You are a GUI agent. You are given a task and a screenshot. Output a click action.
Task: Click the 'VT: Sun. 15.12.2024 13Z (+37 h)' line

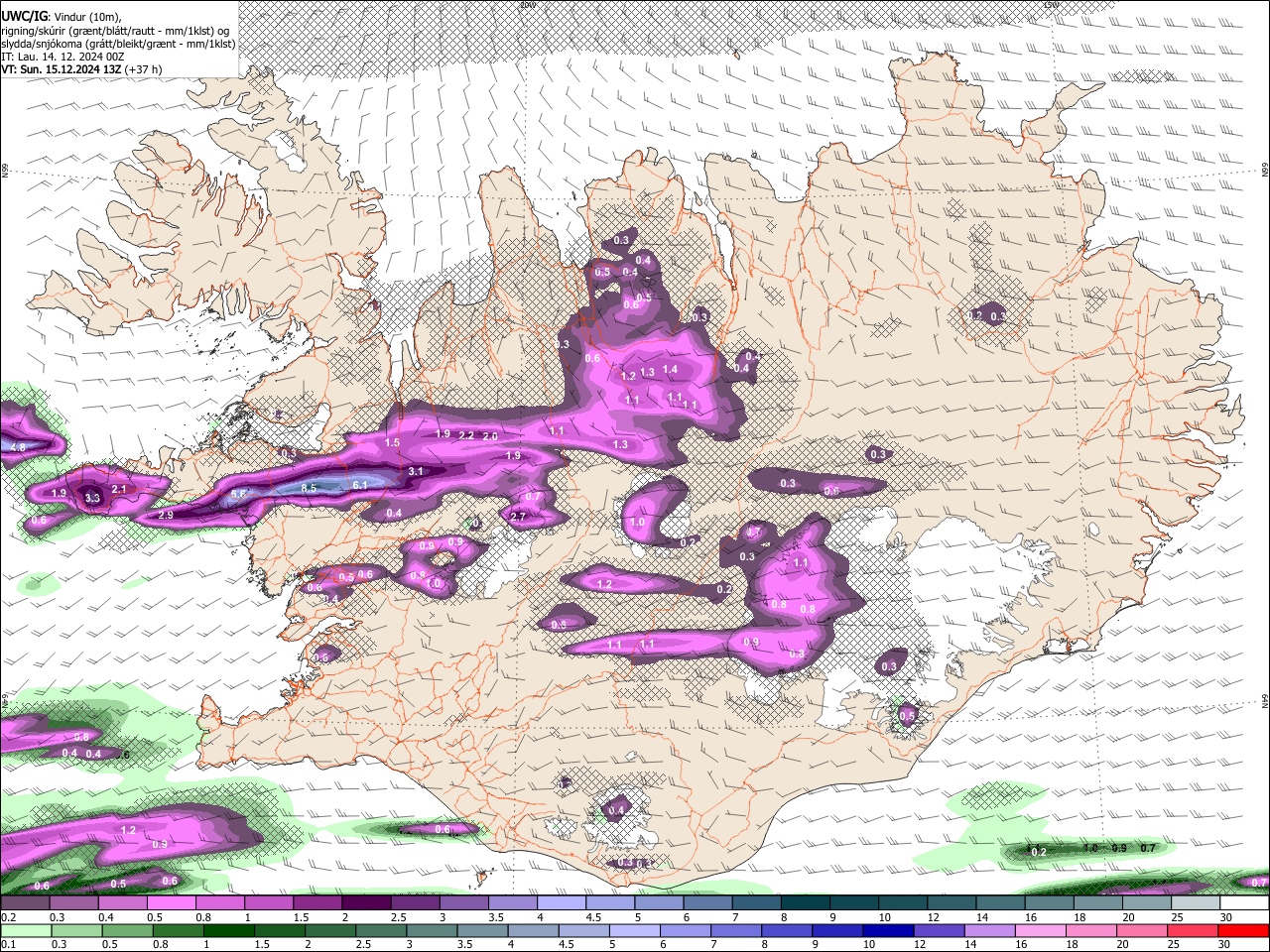[x=81, y=69]
